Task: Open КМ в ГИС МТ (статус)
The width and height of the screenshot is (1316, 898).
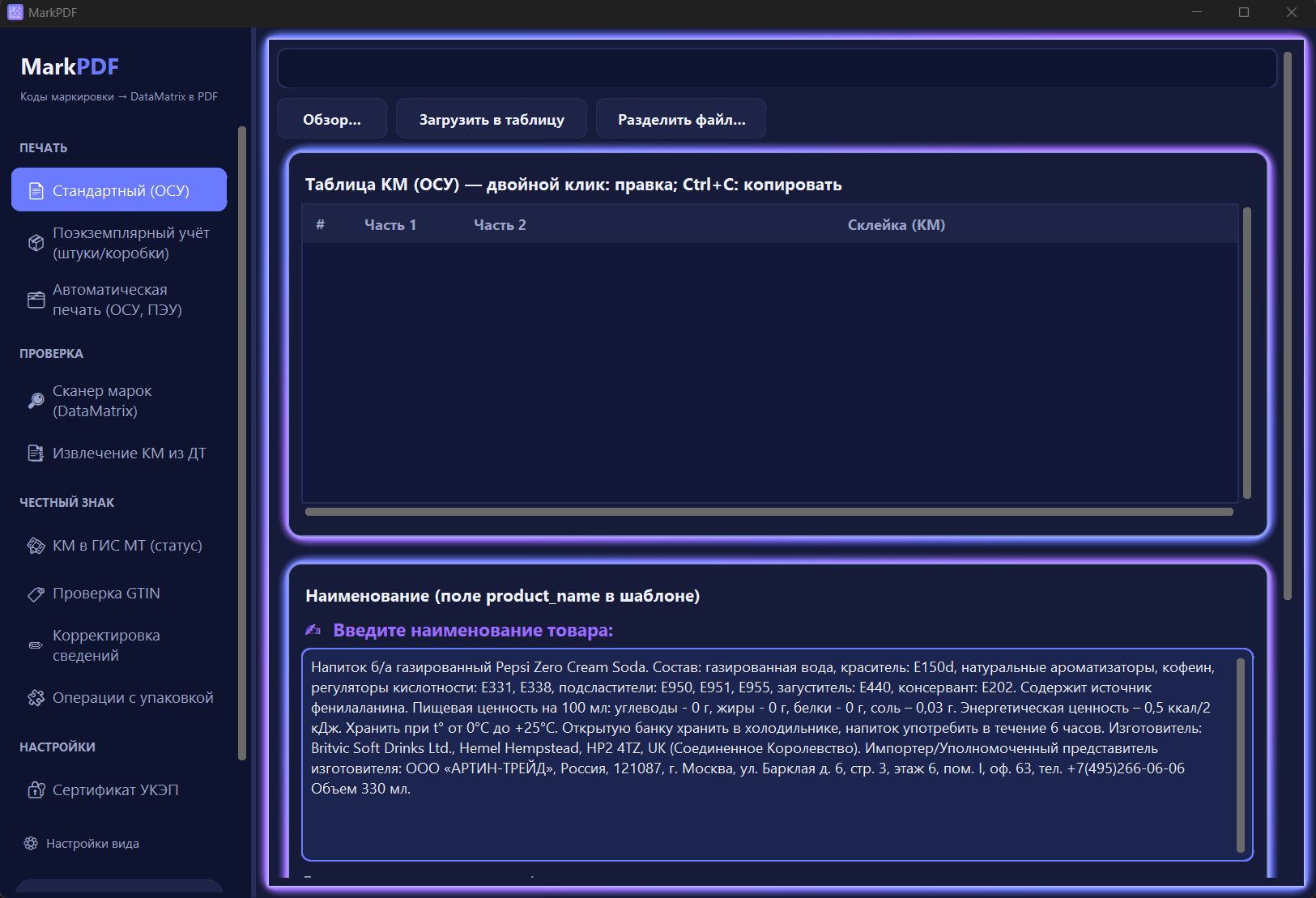Action: click(119, 546)
